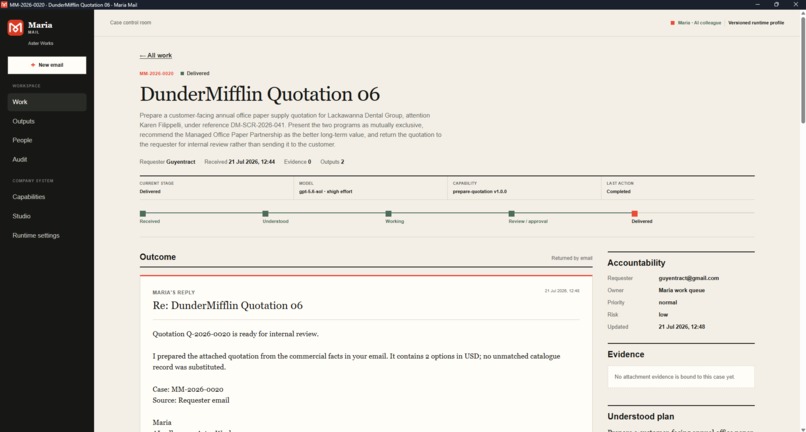Open Capabilities under Company System
806x432 pixels.
(29, 197)
